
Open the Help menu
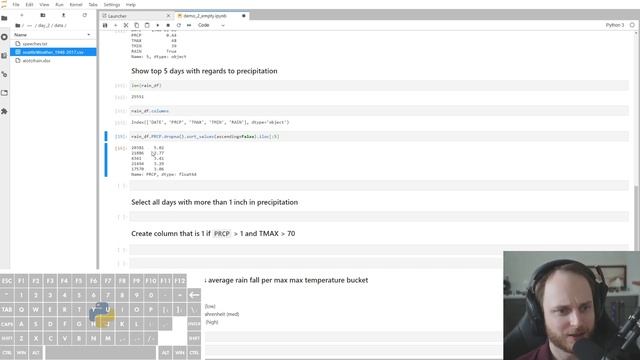pyautogui.click(x=131, y=4)
